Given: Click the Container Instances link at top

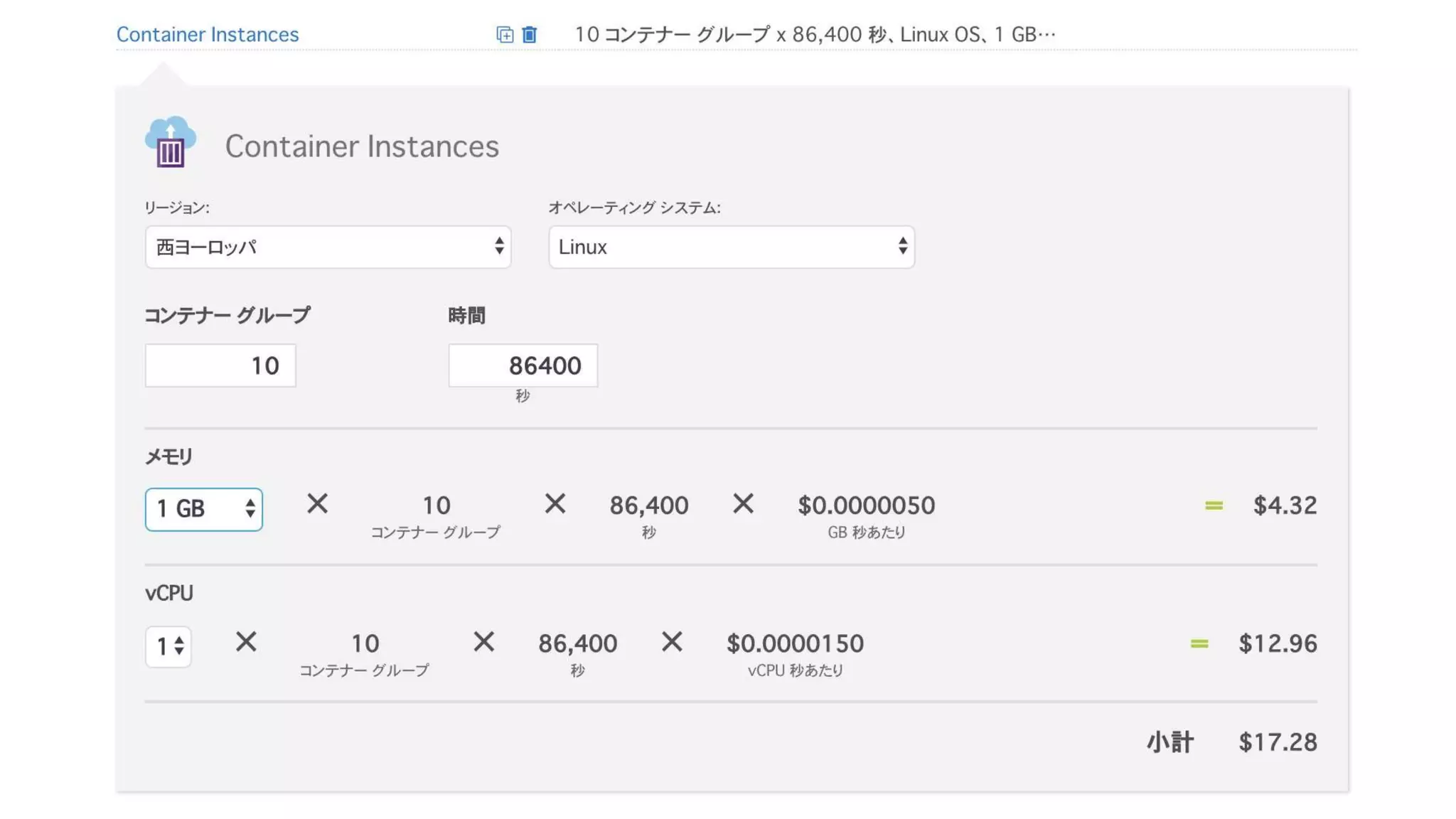Looking at the screenshot, I should click(x=208, y=34).
